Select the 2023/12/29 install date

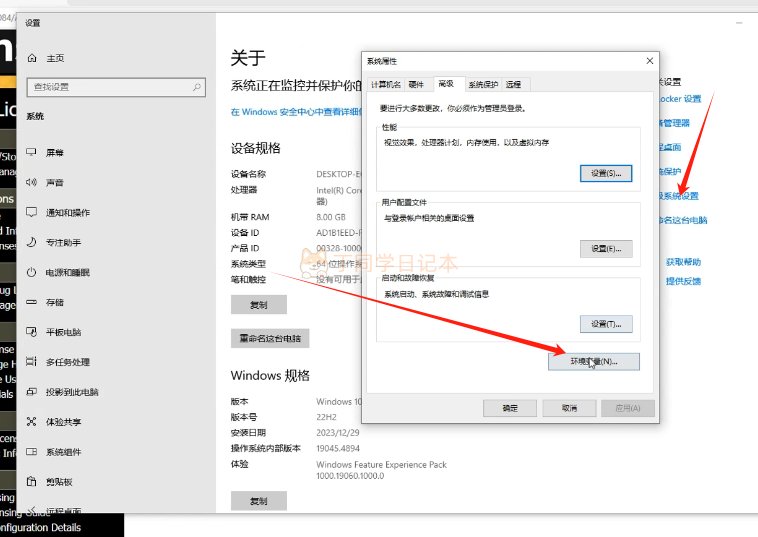(338, 433)
